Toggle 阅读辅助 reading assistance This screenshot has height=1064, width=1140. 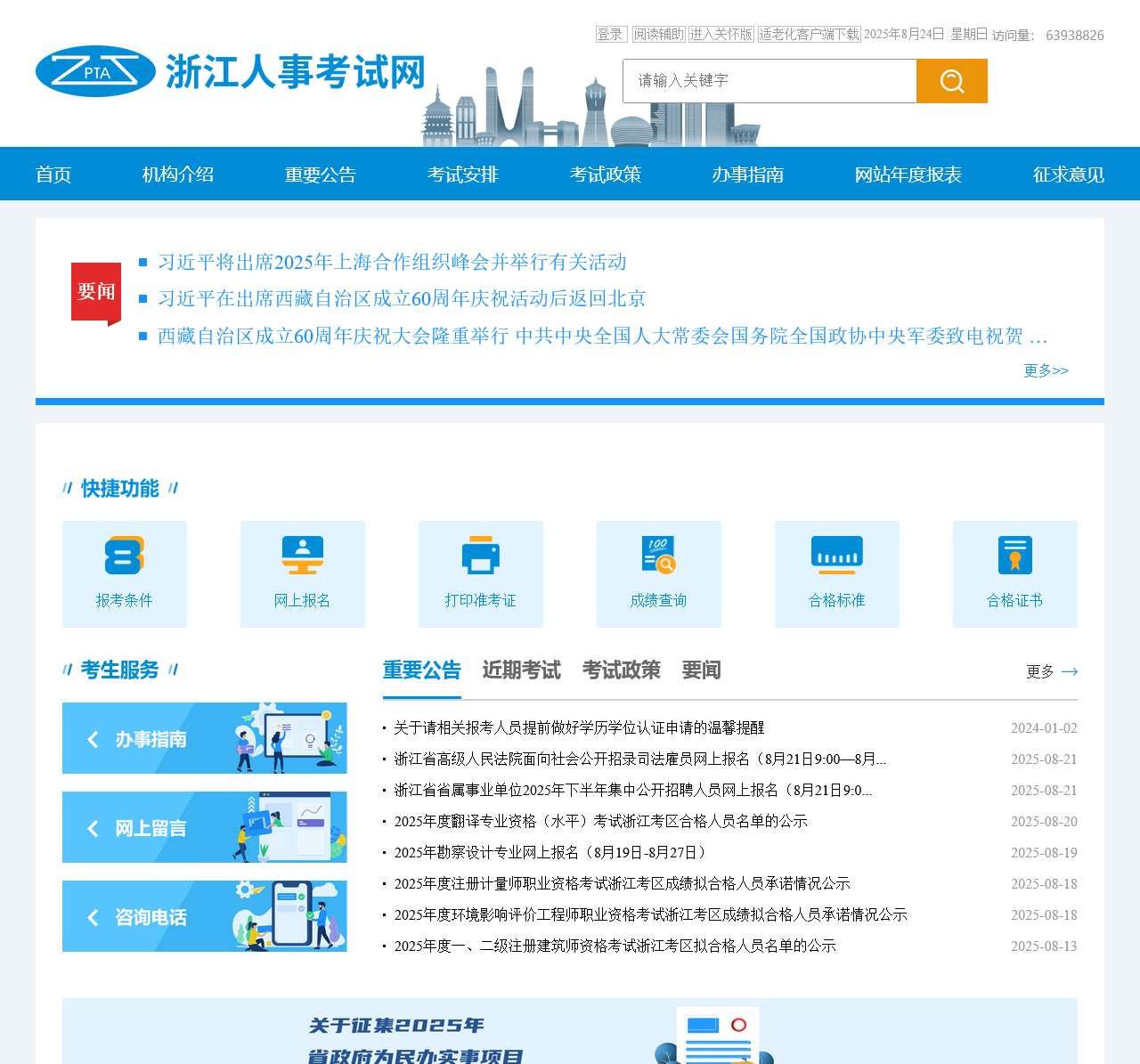pos(658,34)
